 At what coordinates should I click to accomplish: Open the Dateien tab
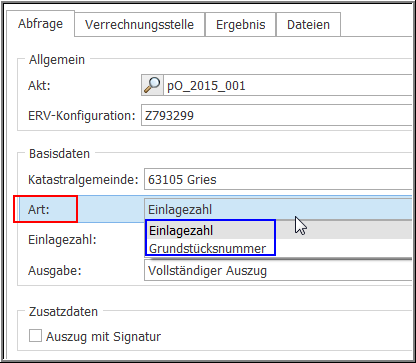click(308, 25)
